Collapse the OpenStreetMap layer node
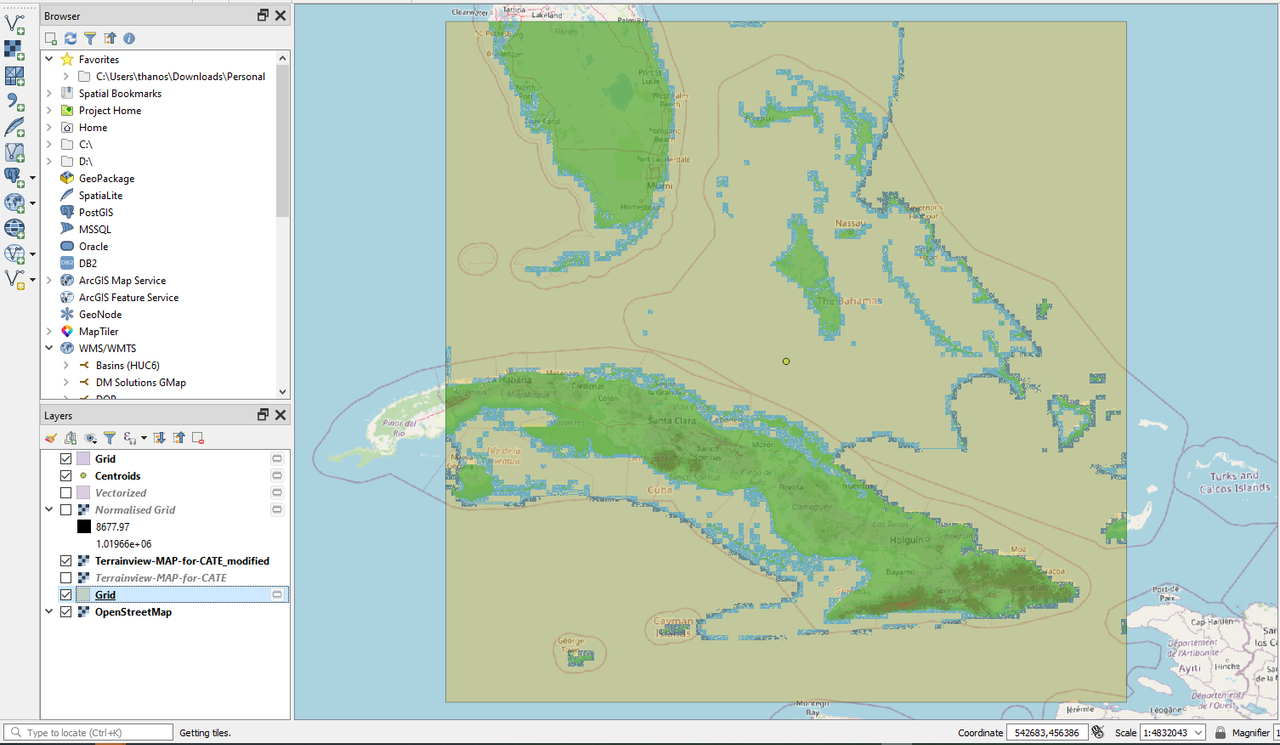This screenshot has width=1280, height=745. point(49,612)
